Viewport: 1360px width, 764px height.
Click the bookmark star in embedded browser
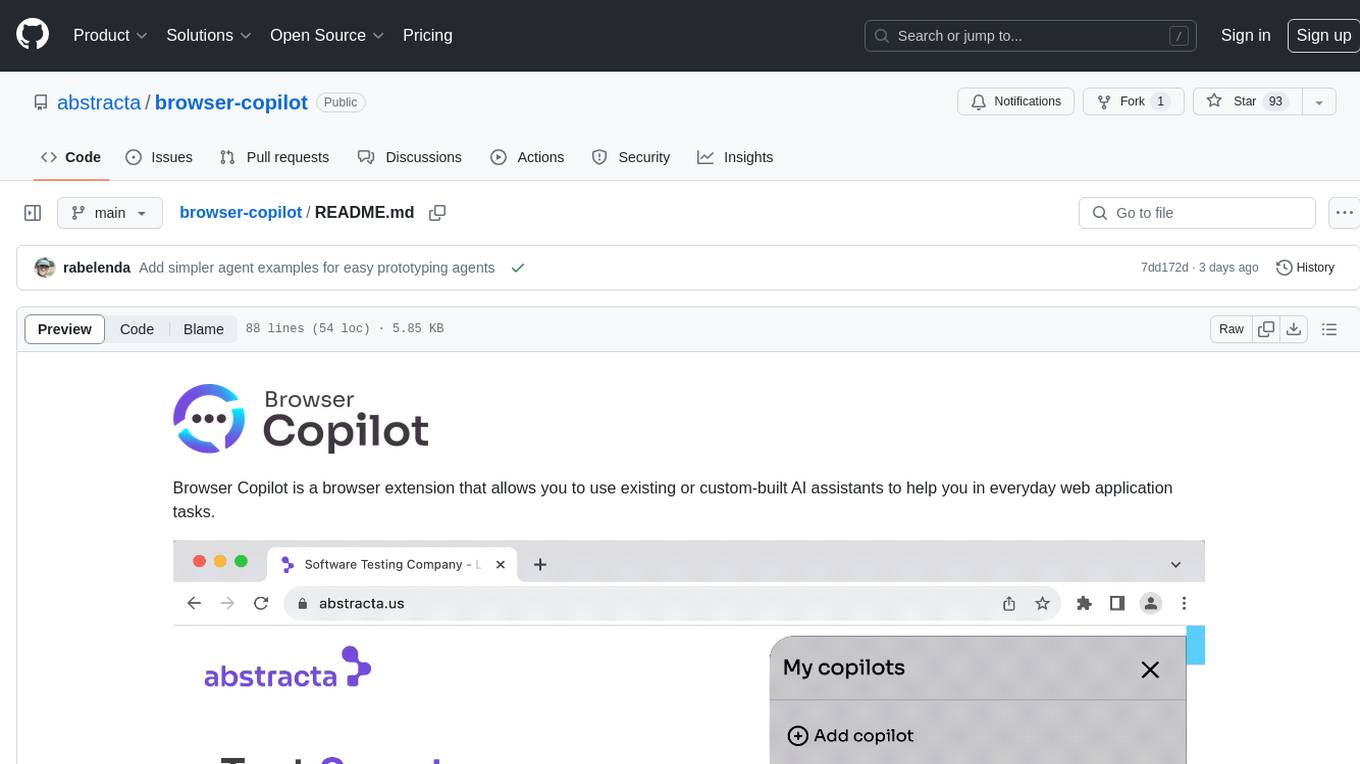click(1042, 603)
